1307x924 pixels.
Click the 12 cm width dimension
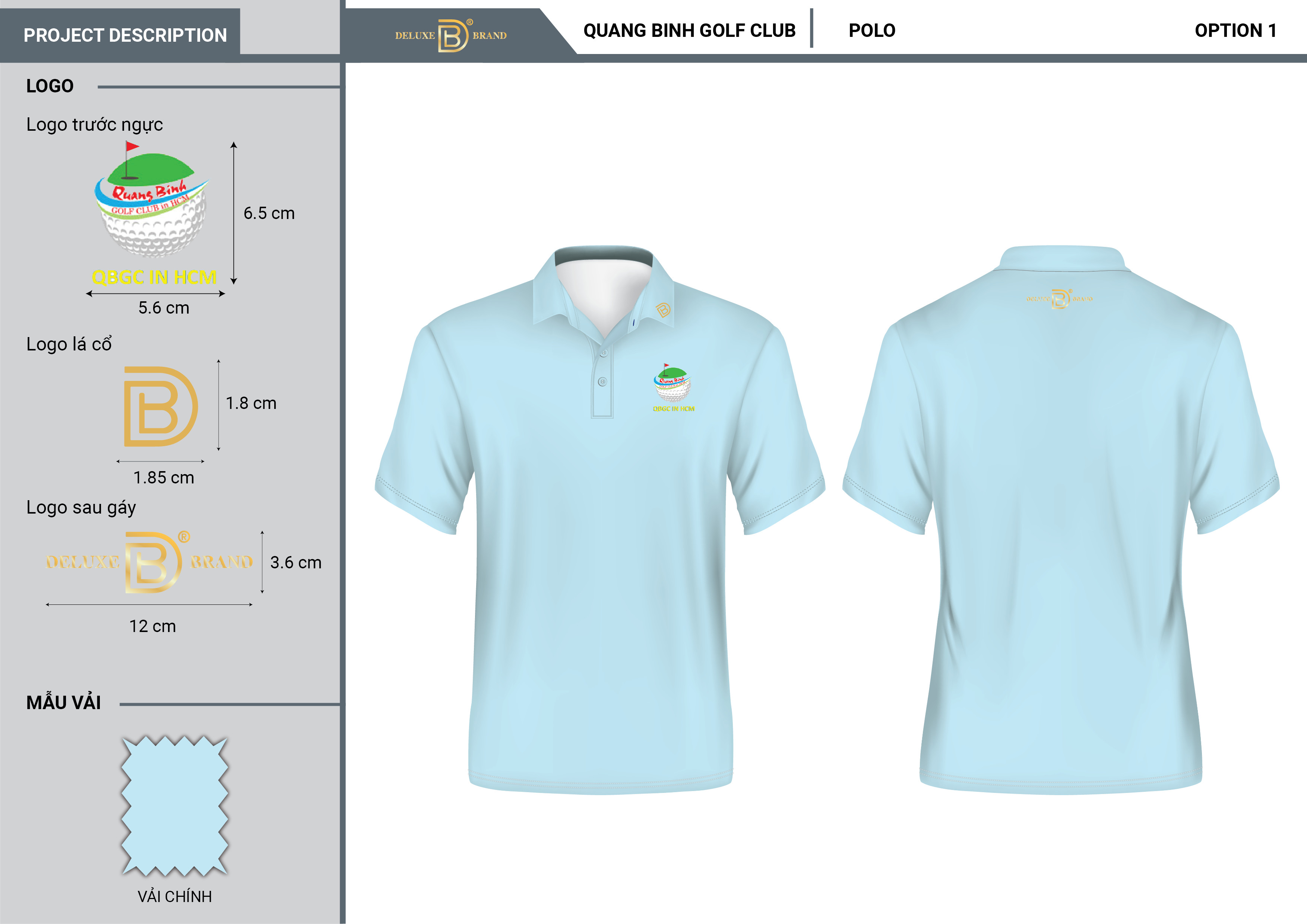(x=152, y=626)
